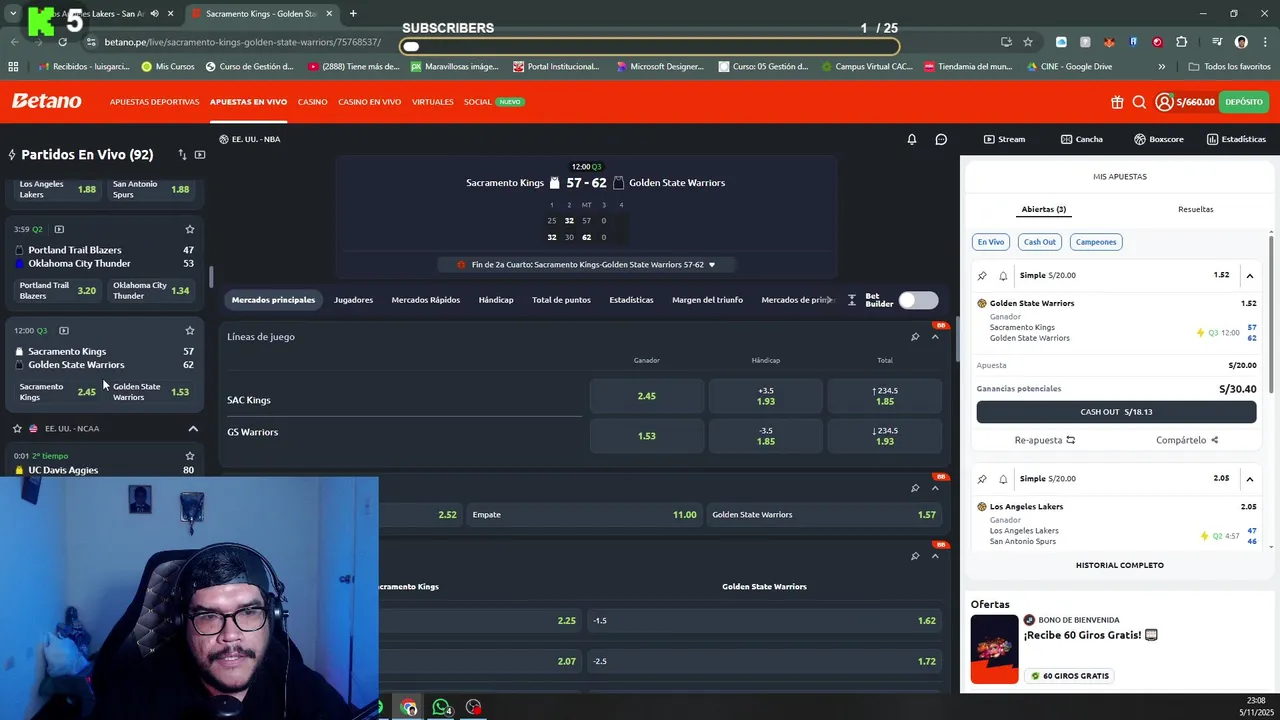Select the Jugadores tab
This screenshot has width=1280, height=720.
tap(353, 300)
